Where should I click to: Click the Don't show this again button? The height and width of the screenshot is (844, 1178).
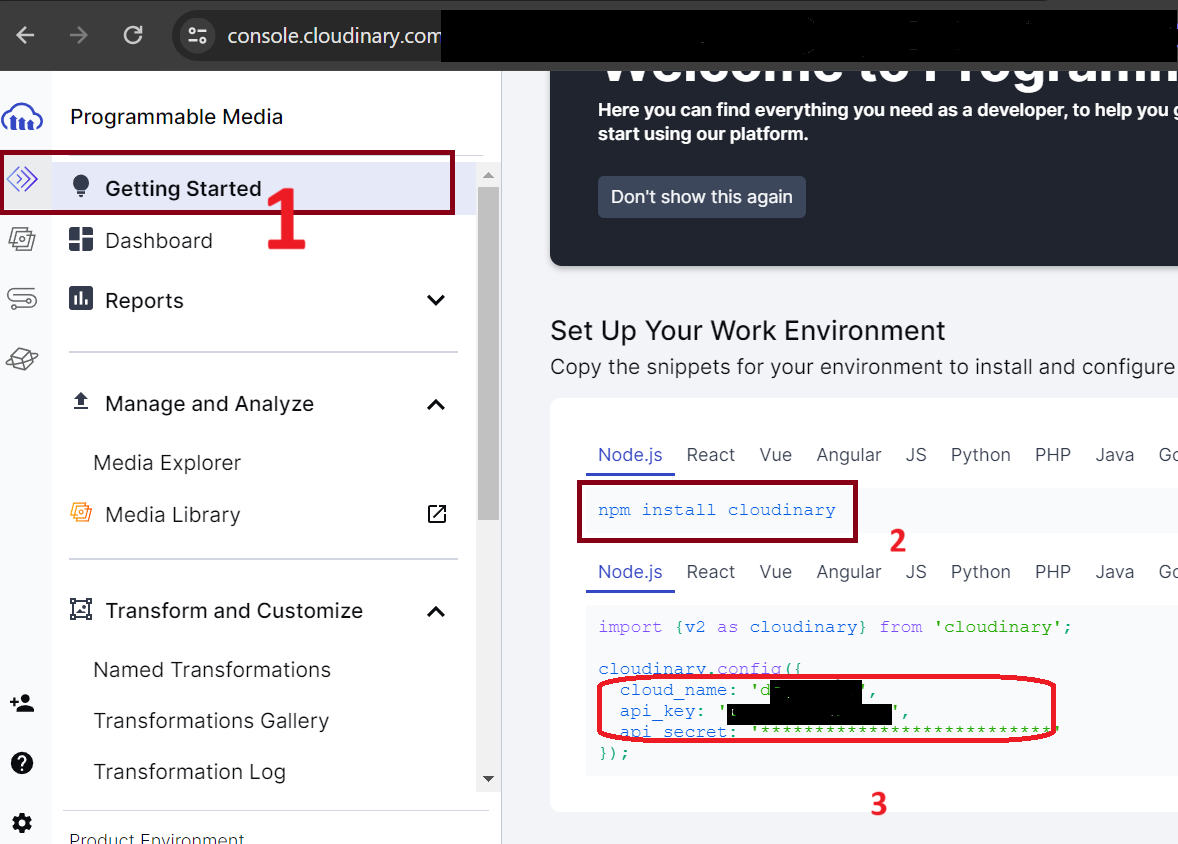[x=702, y=197]
